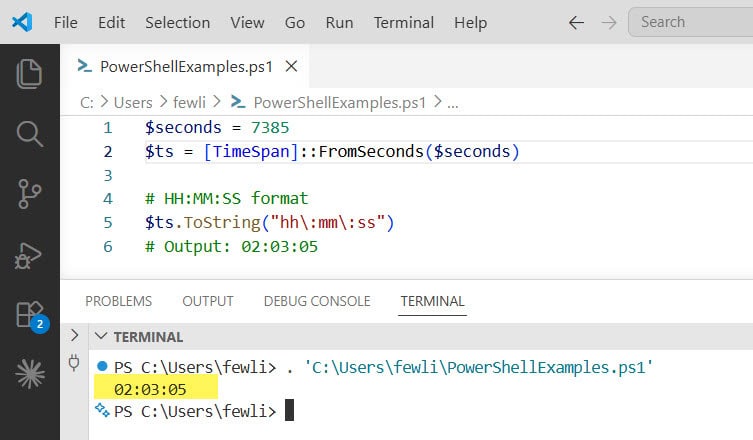Viewport: 753px width, 440px height.
Task: Click the PowerShell file icon in the tab
Action: 85,66
